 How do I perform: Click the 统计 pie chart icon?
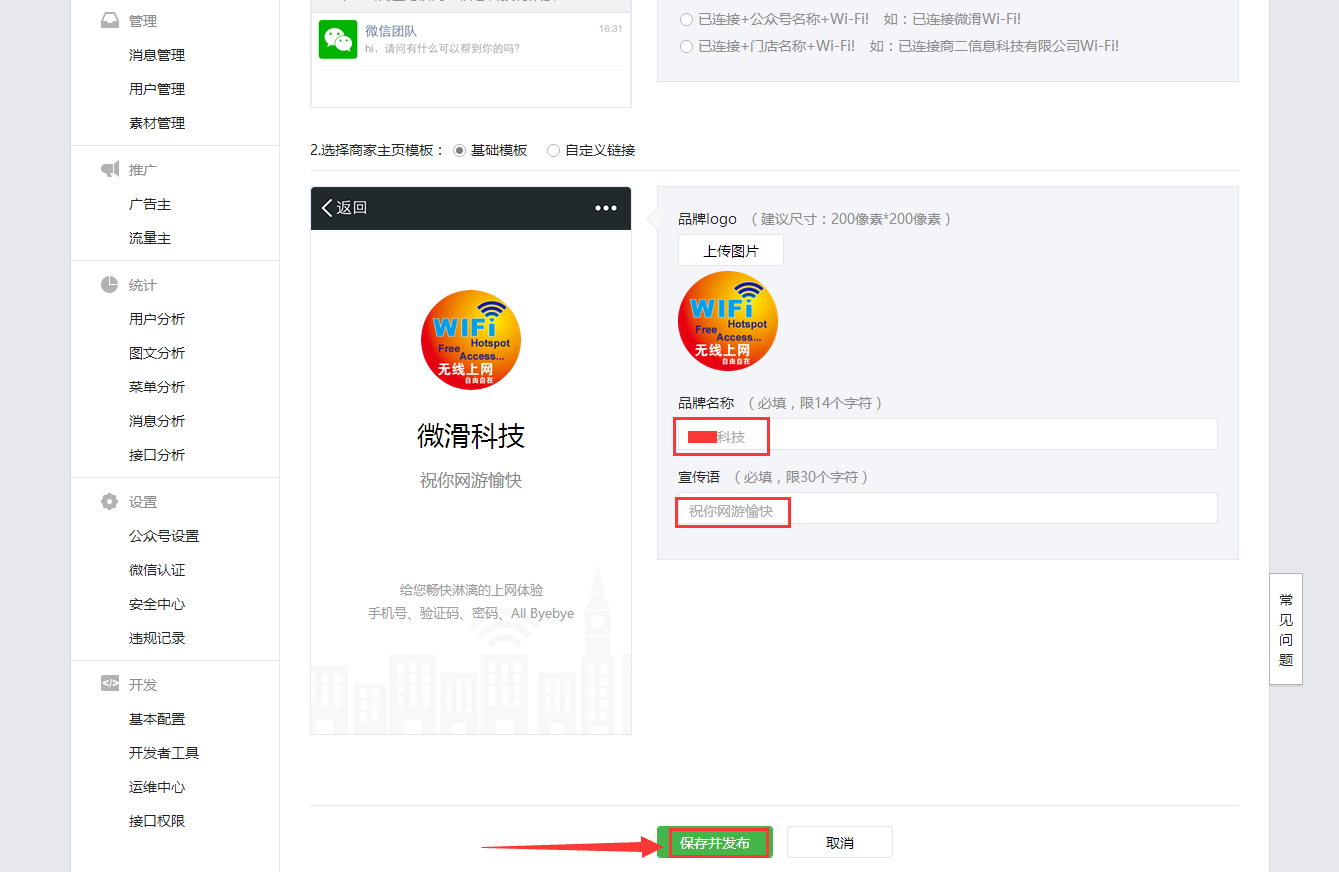tap(110, 285)
